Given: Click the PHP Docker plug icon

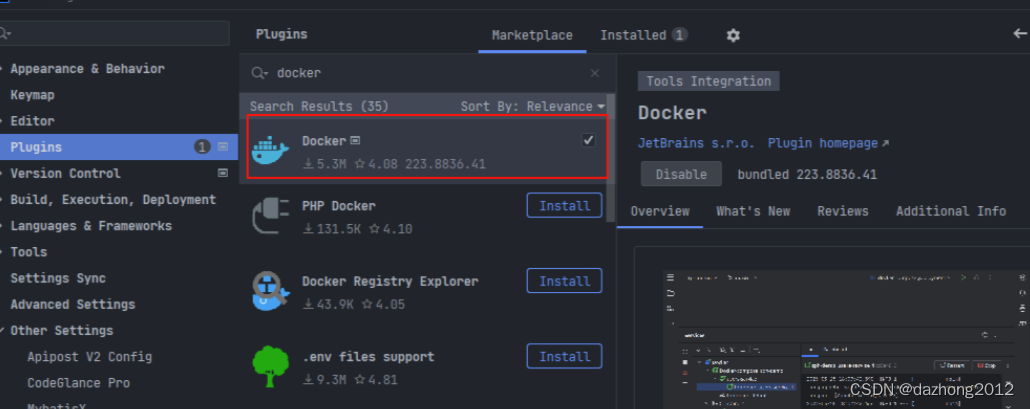Looking at the screenshot, I should (271, 216).
